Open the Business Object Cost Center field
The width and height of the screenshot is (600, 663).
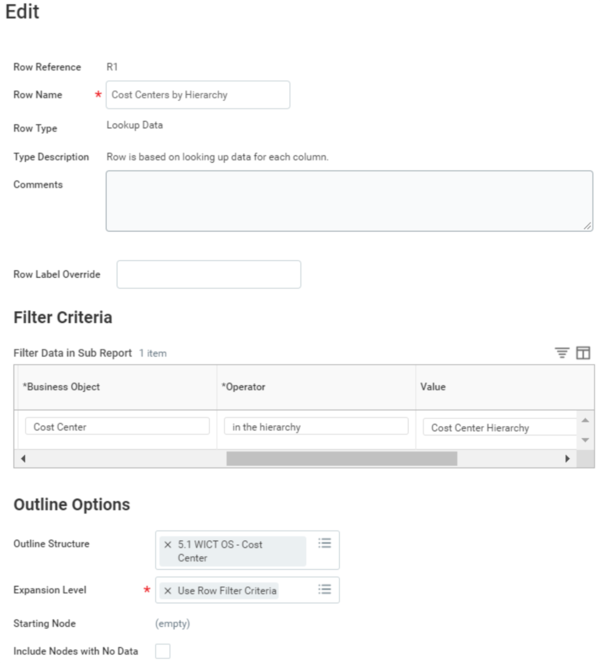coord(117,426)
